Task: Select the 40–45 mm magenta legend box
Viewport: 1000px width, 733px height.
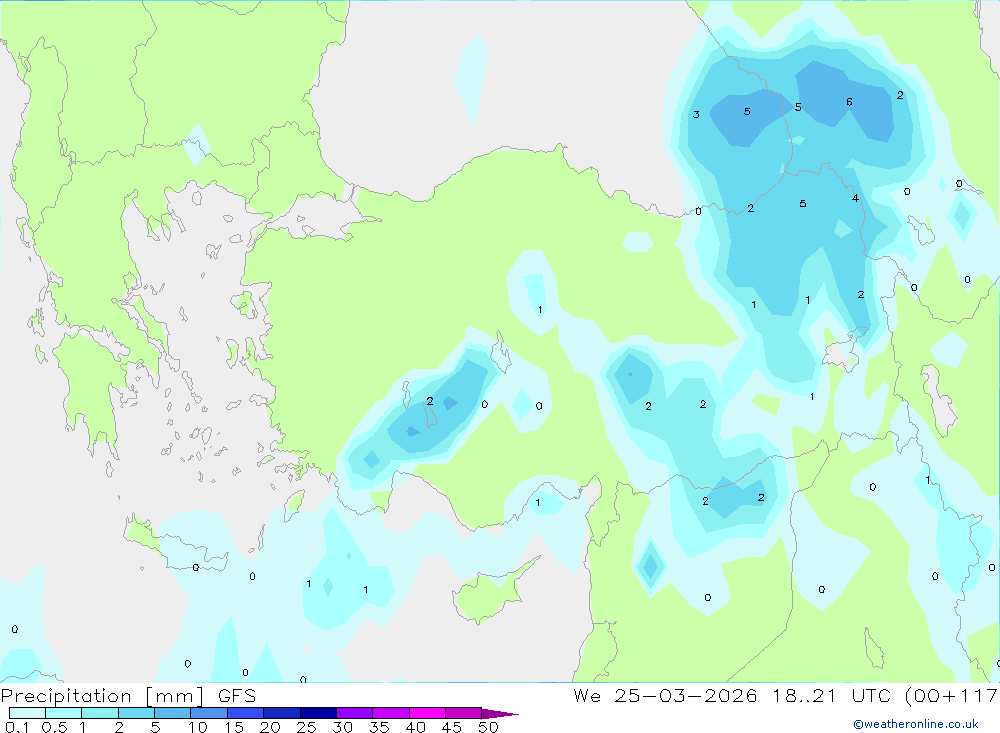Action: click(x=427, y=713)
